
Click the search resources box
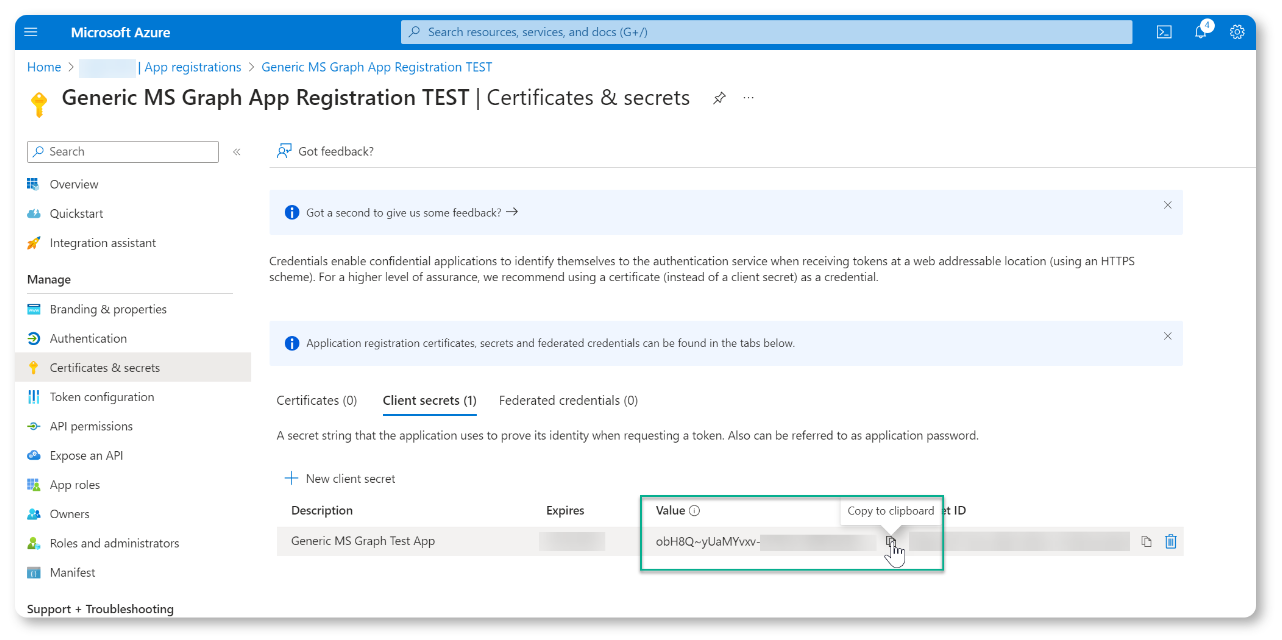(x=766, y=32)
